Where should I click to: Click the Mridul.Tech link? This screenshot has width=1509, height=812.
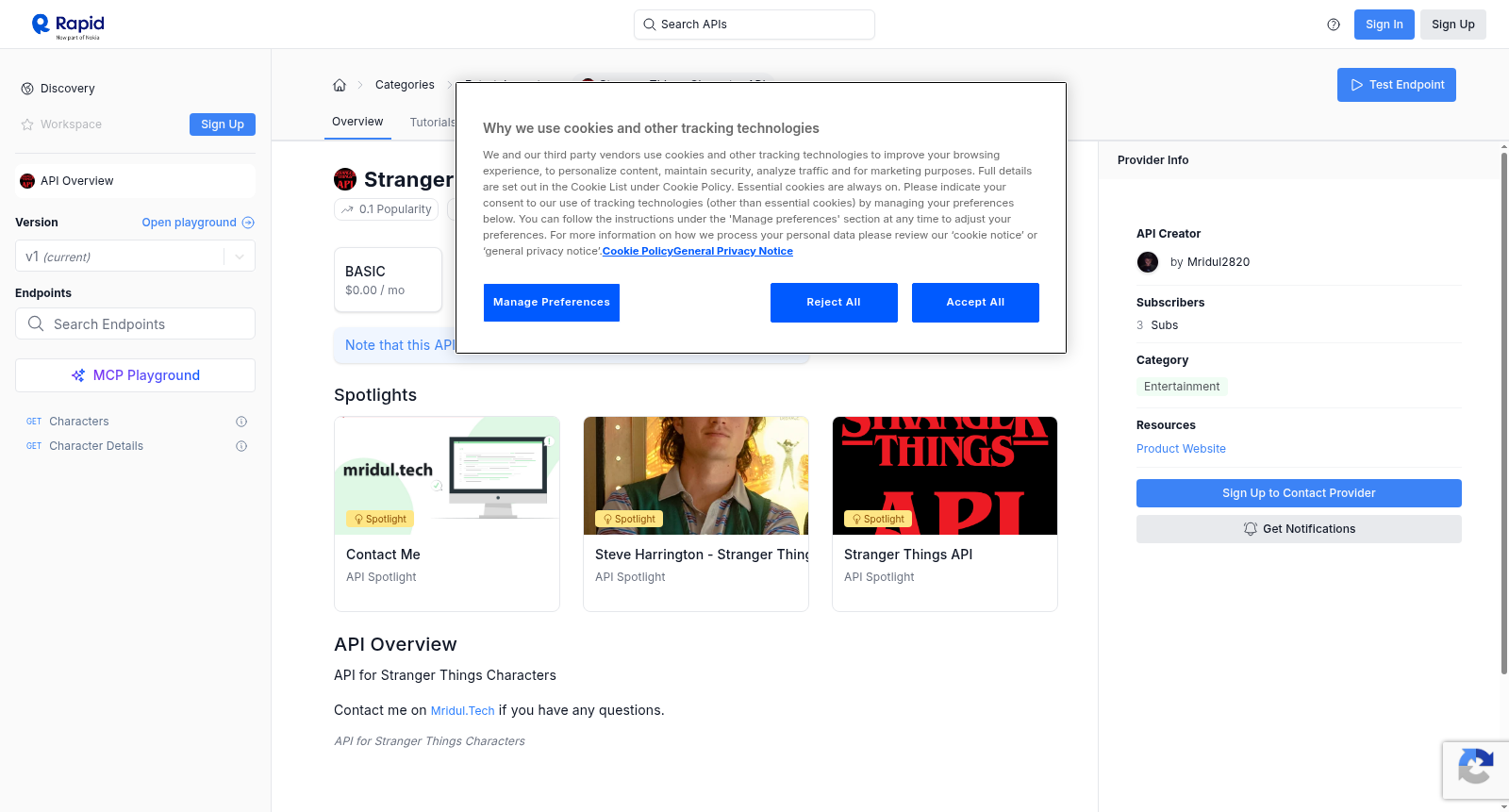(462, 711)
